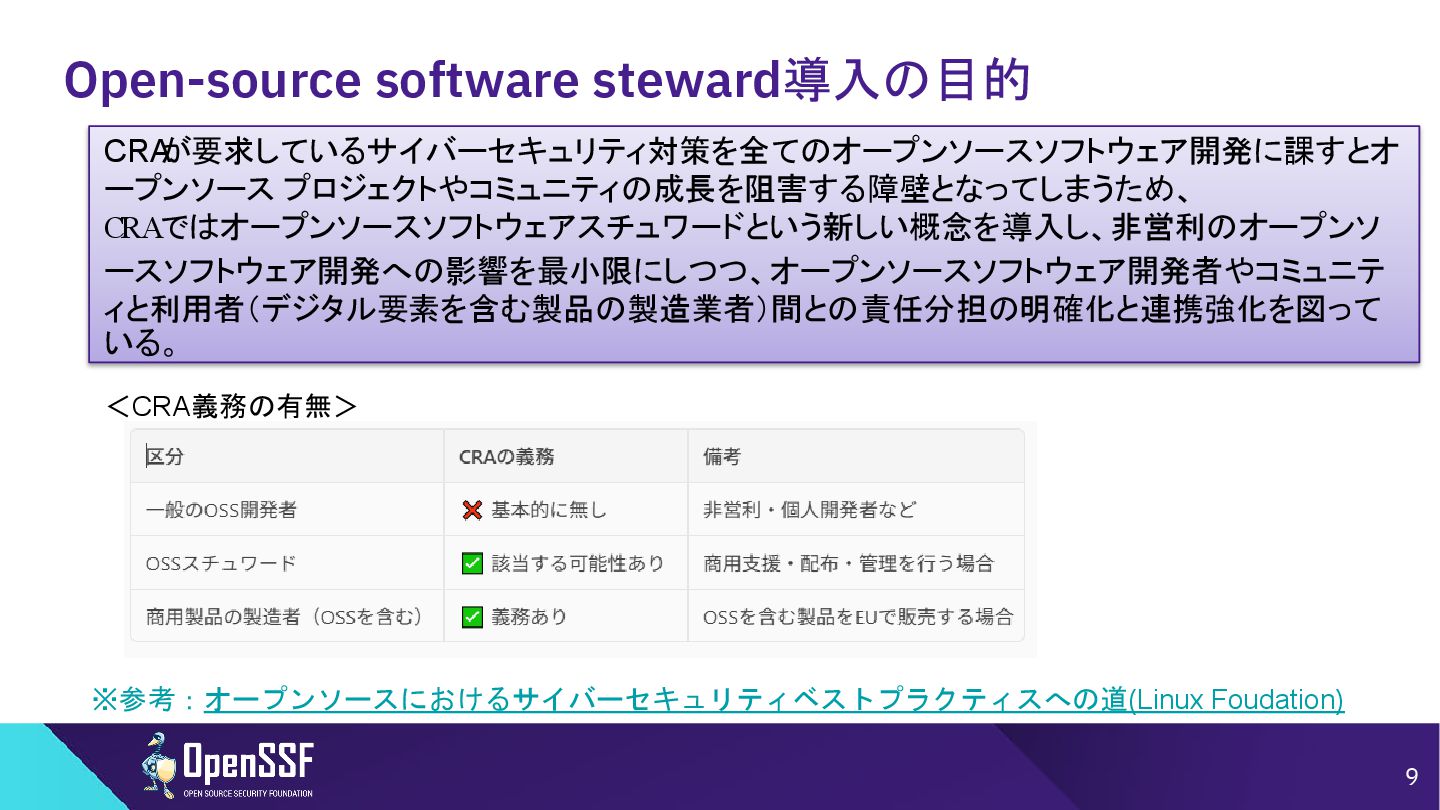Click the ※参考: label text
1440x810 pixels.
145,699
